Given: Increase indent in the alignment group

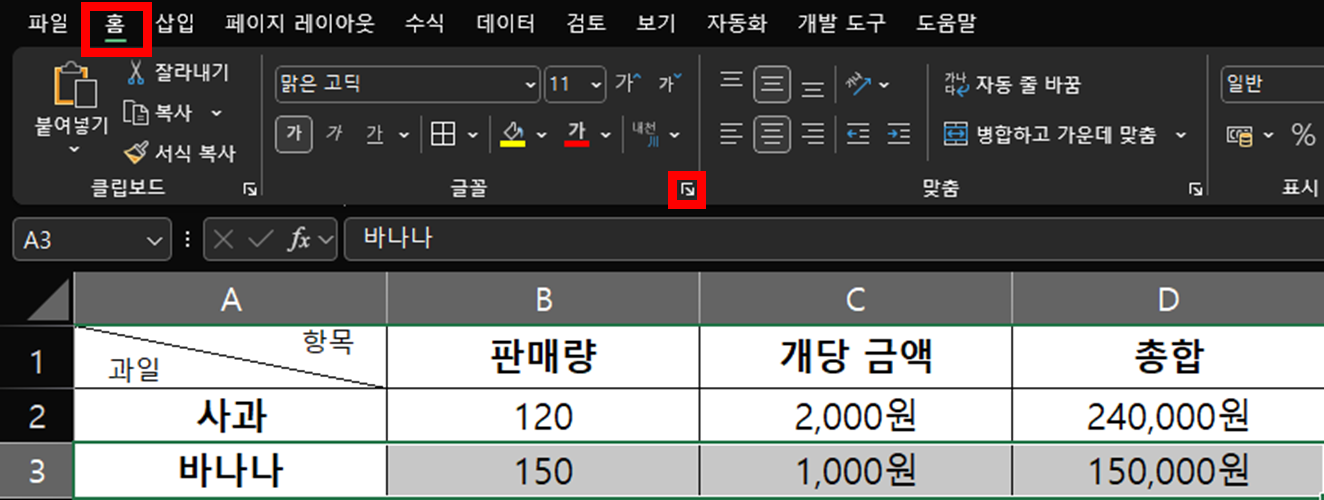Looking at the screenshot, I should tap(899, 134).
